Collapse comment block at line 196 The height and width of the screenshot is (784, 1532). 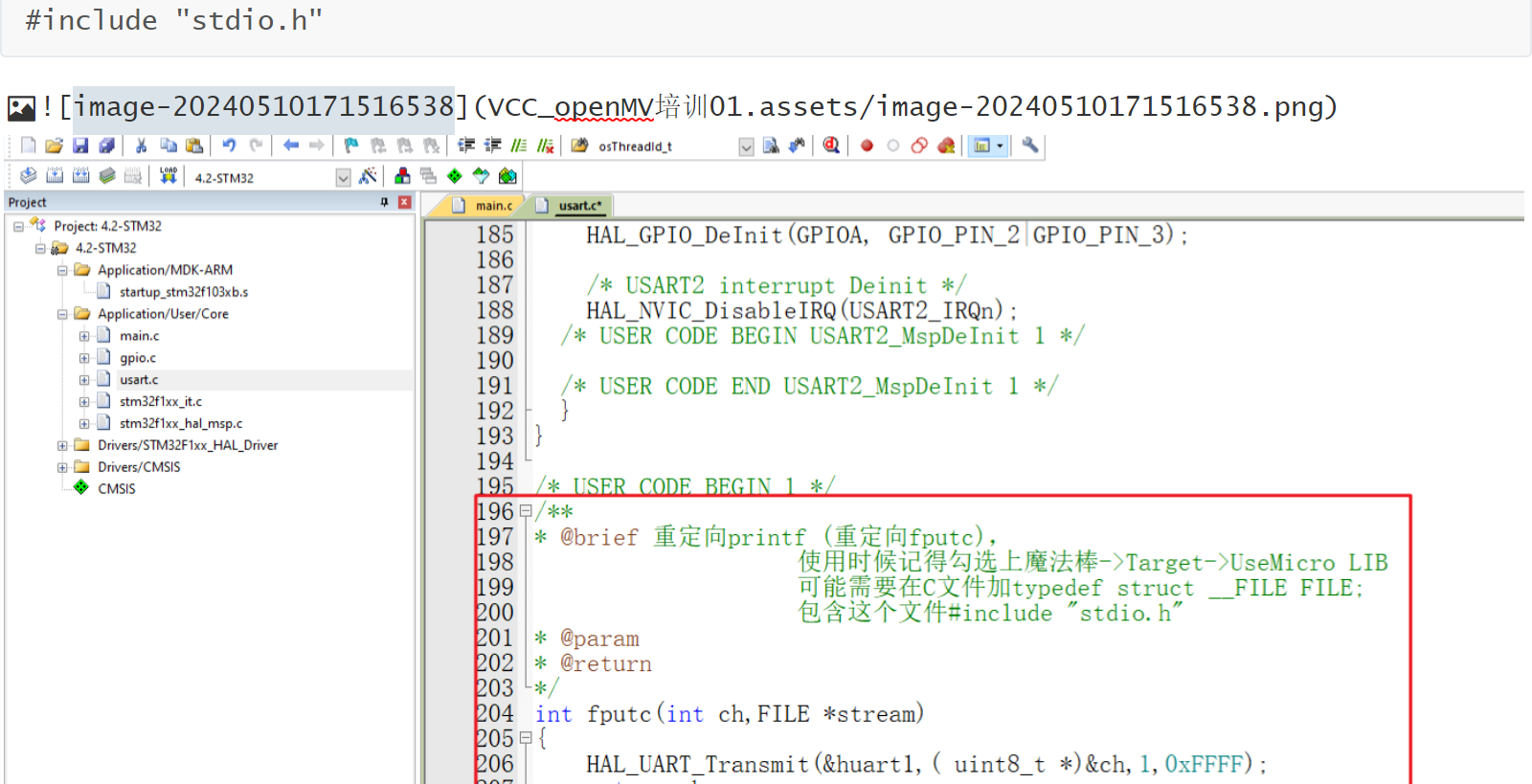tap(526, 511)
